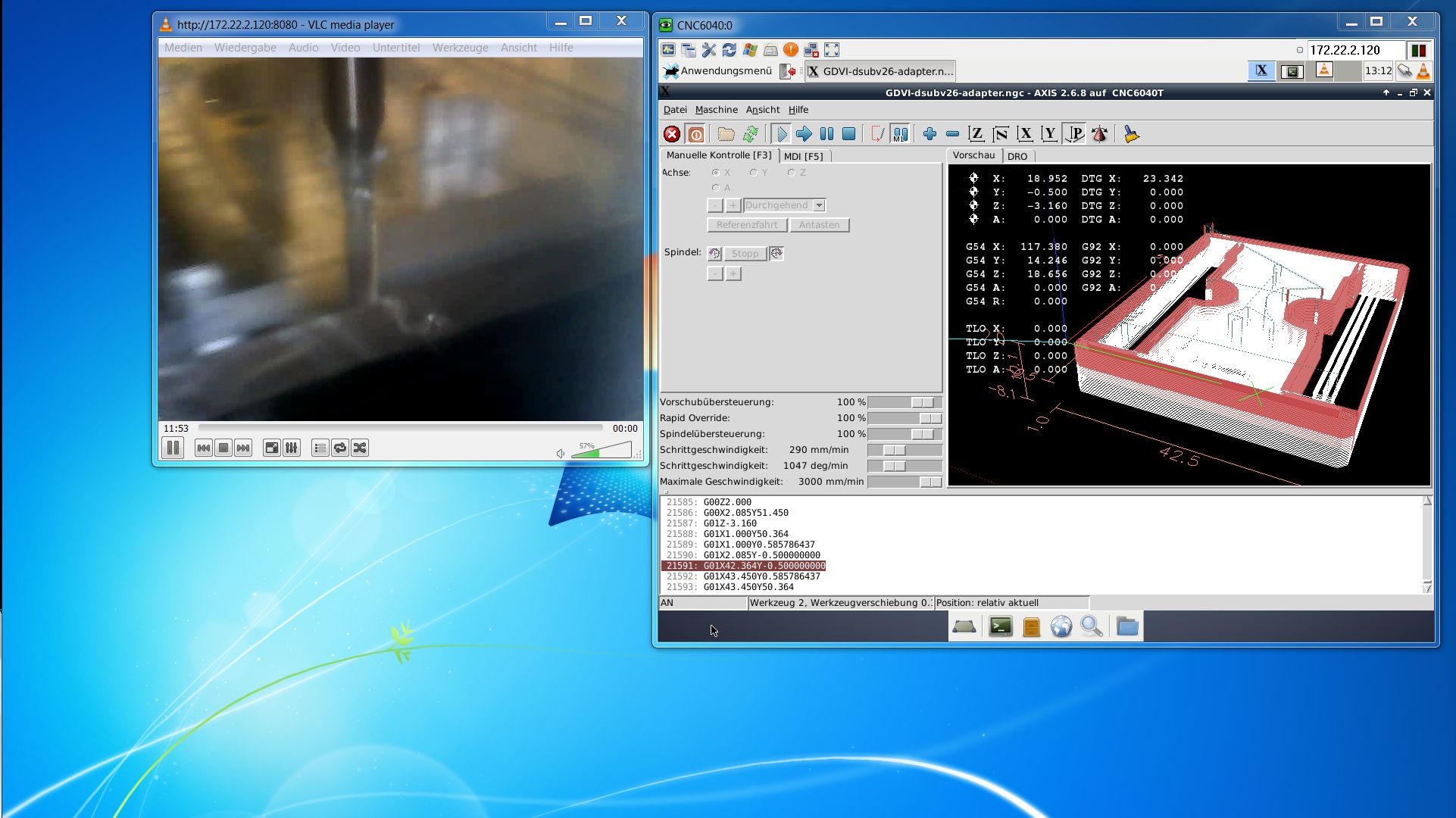Click VNC refresh screen icon
1456x818 pixels.
pyautogui.click(x=729, y=50)
